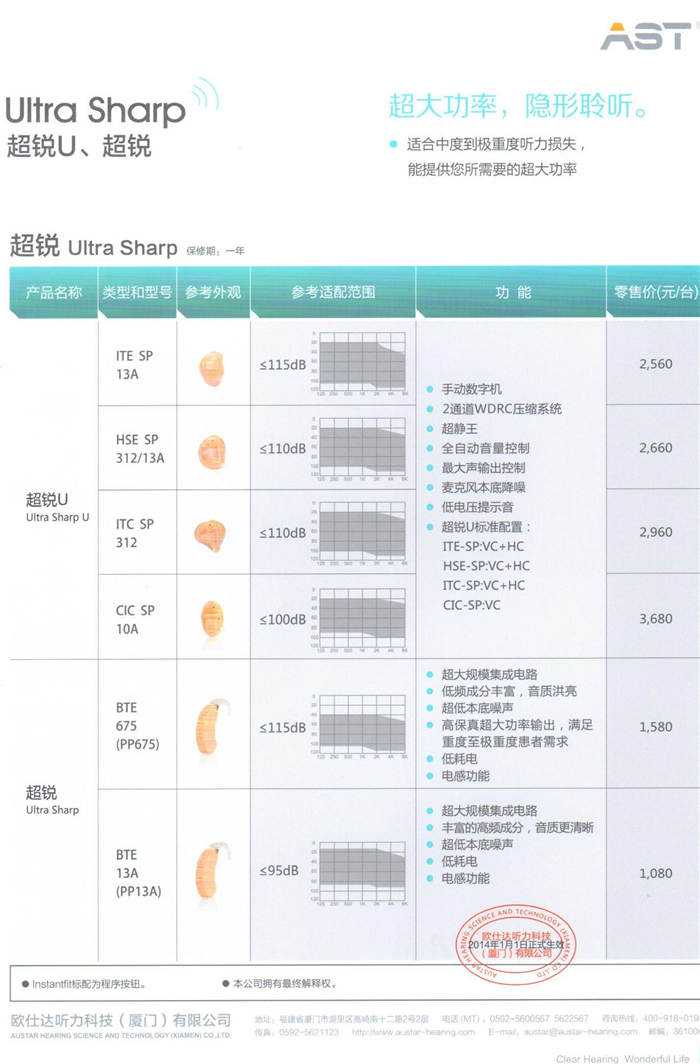Select the ITE-SP:VC+HC configuration line
The height and width of the screenshot is (1064, 700).
pyautogui.click(x=483, y=546)
